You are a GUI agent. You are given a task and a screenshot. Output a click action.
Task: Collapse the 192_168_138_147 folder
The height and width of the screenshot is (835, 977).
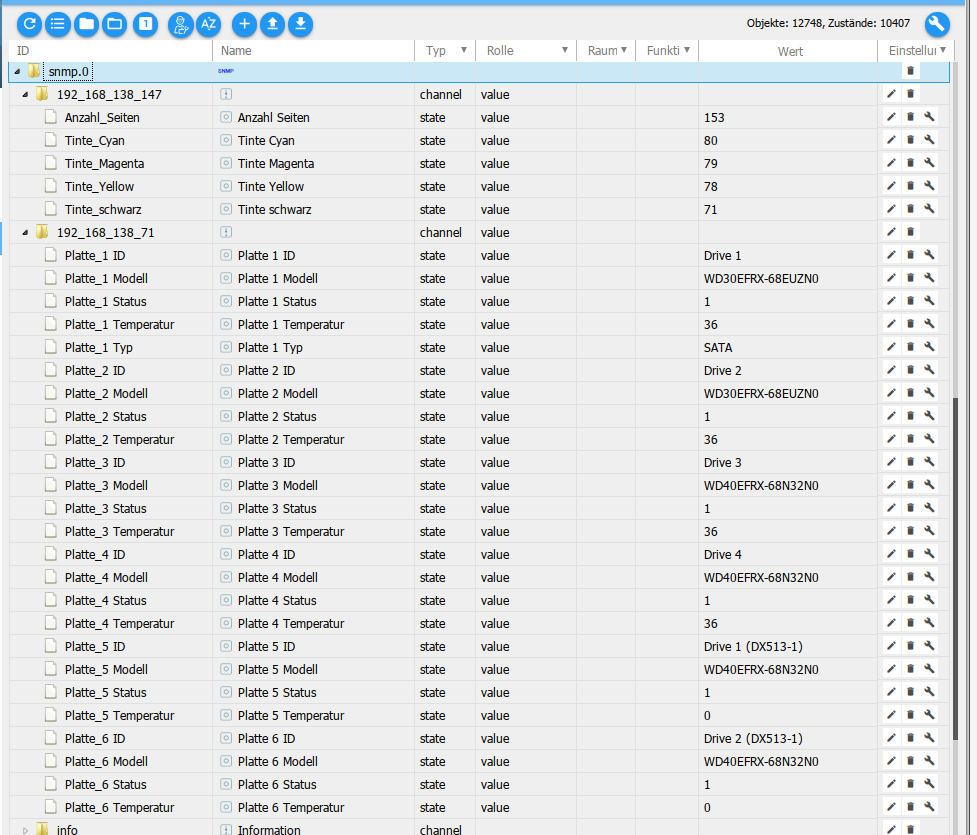click(26, 95)
